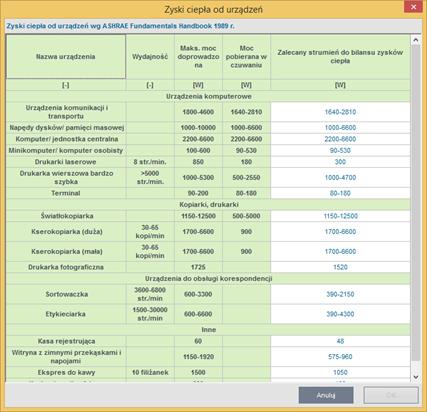Click Witryna z zimnymi przekąskami i napojami

pyautogui.click(x=66, y=357)
